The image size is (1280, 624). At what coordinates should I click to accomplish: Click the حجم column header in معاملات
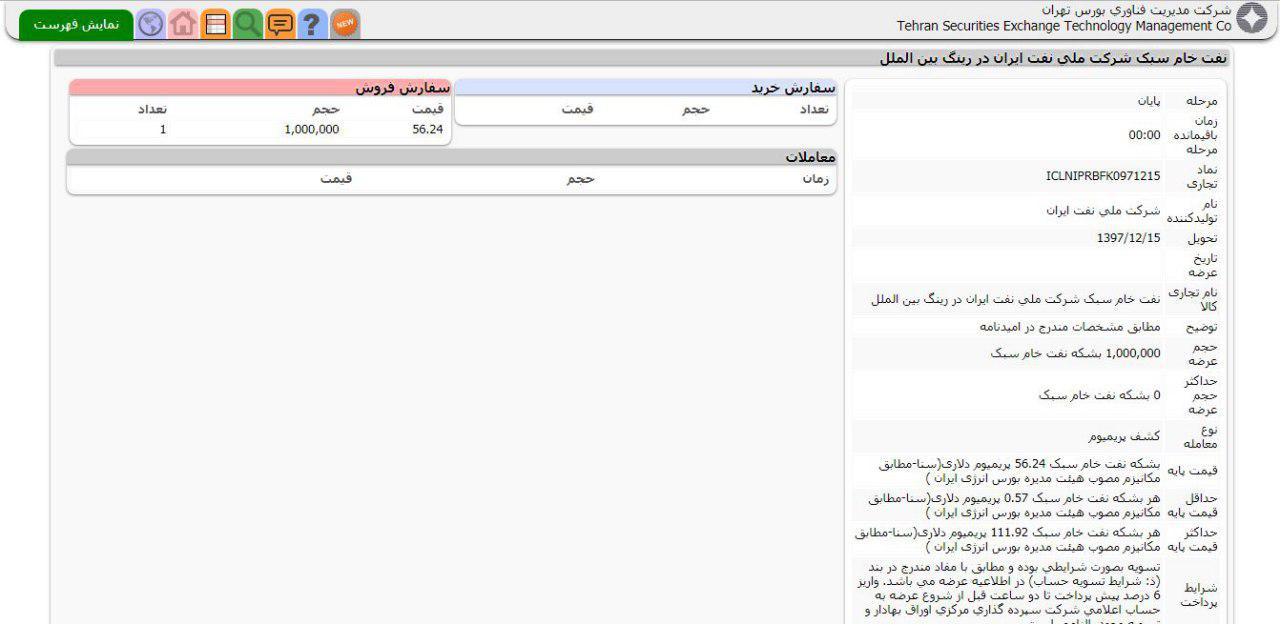click(580, 178)
